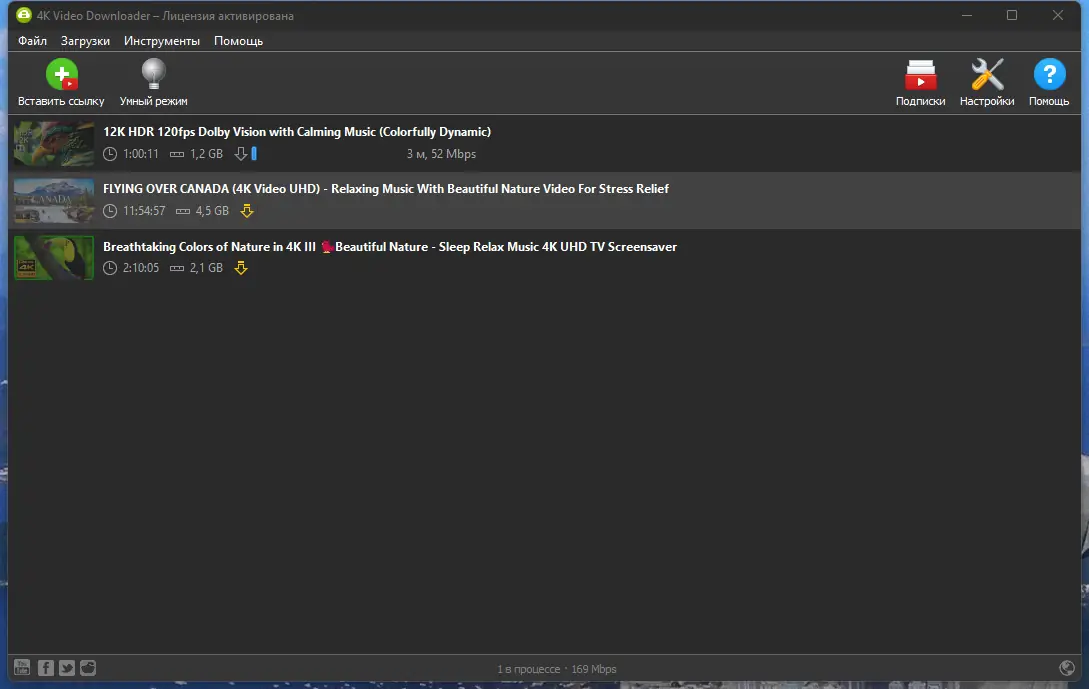This screenshot has height=689, width=1089.
Task: Click the globe icon in status bar
Action: tap(1067, 668)
